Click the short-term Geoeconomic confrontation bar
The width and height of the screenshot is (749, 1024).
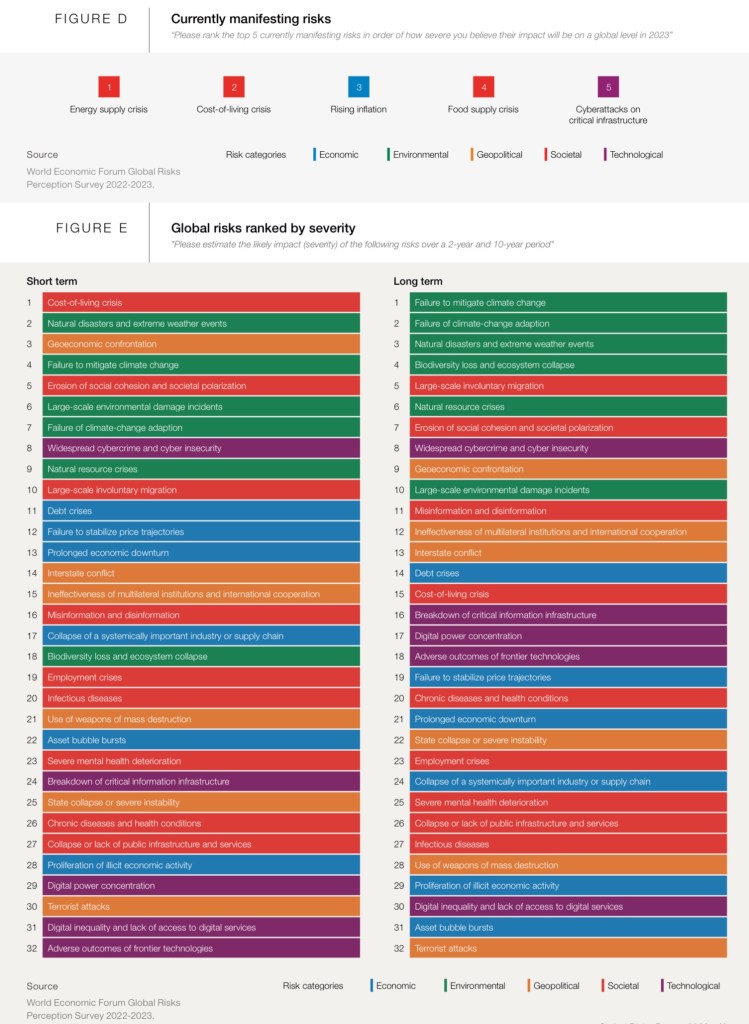tap(200, 344)
